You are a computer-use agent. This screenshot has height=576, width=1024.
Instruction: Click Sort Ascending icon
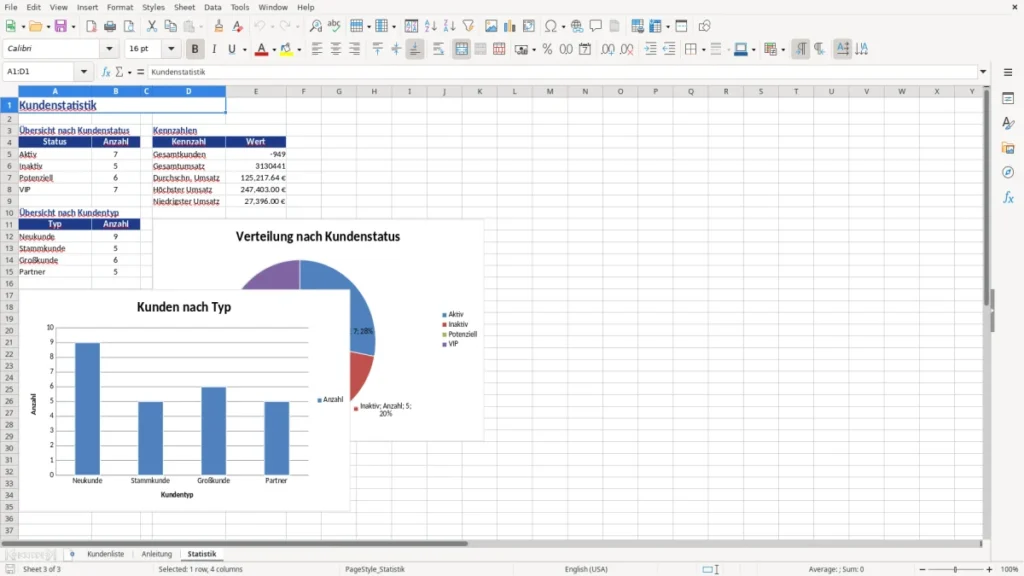tap(430, 26)
